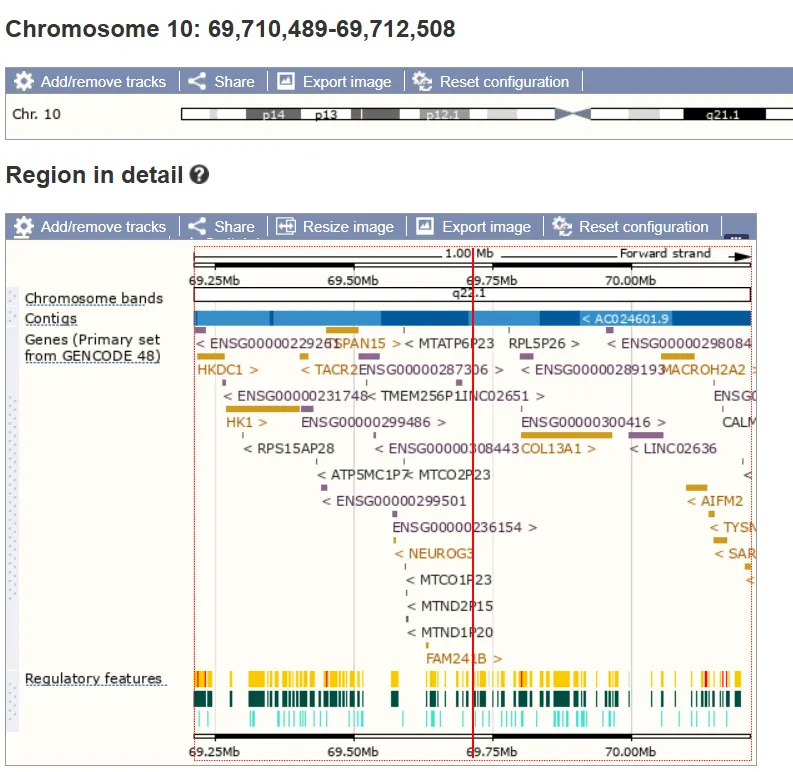Click the p13 band on chromosome ideogram
The width and height of the screenshot is (793, 772).
point(326,114)
